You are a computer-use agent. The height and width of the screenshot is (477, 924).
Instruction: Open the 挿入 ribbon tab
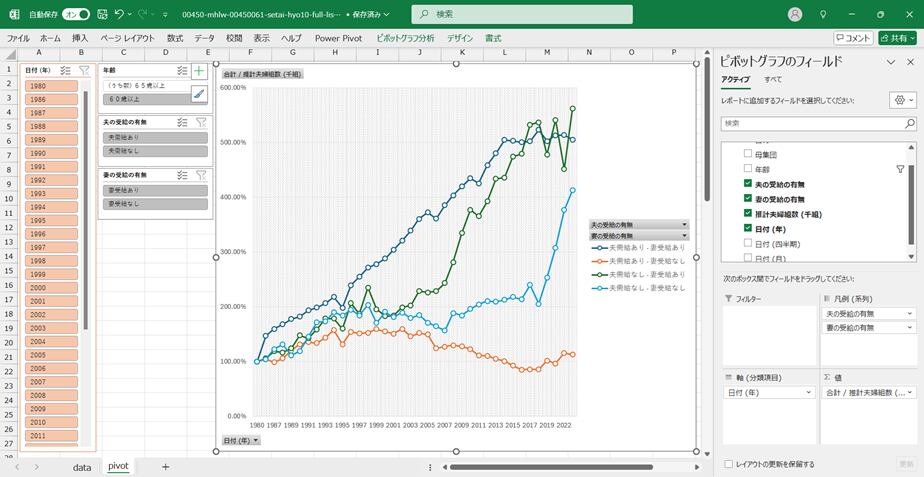80,38
